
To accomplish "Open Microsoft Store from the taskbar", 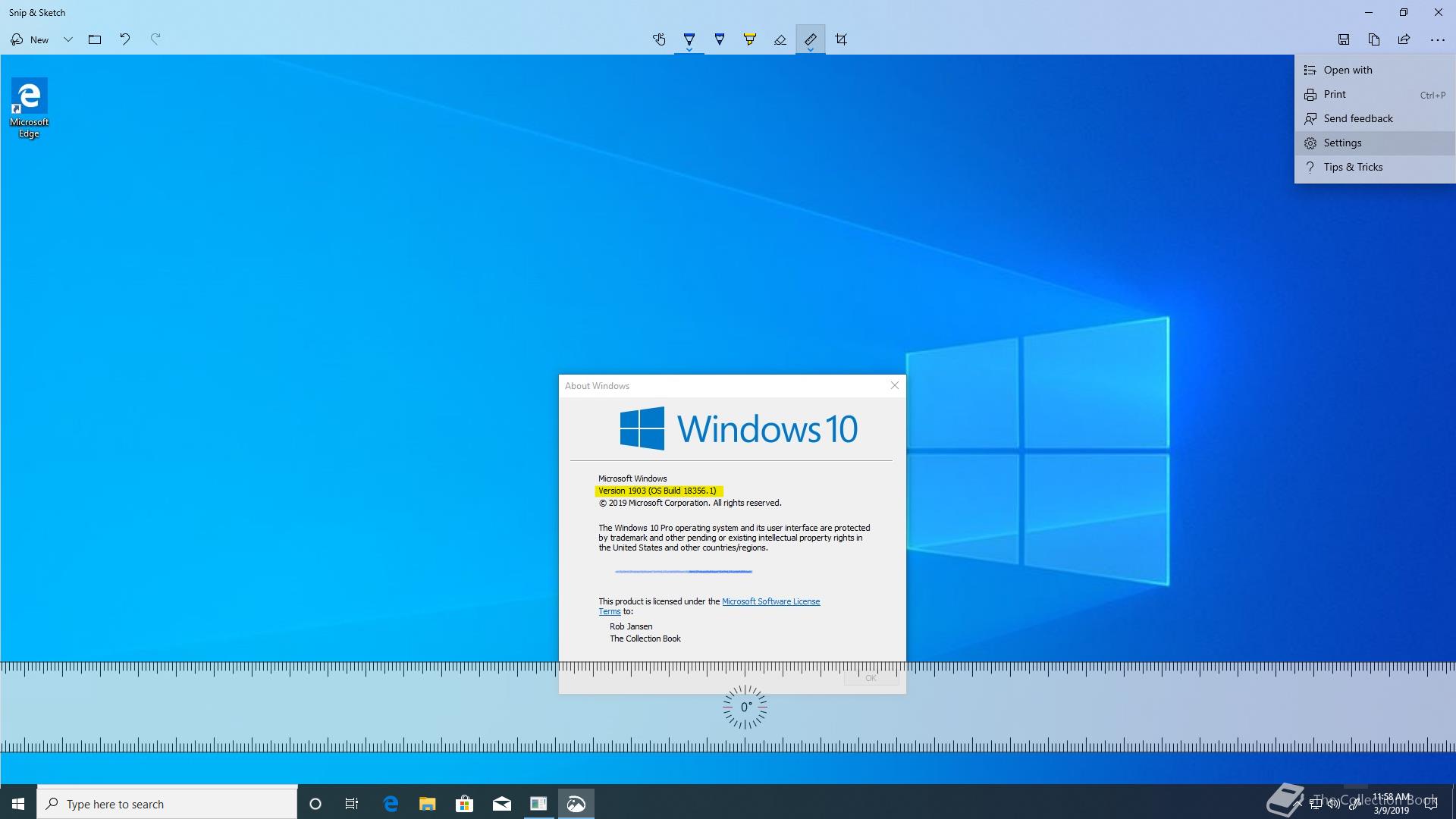I will coord(464,804).
